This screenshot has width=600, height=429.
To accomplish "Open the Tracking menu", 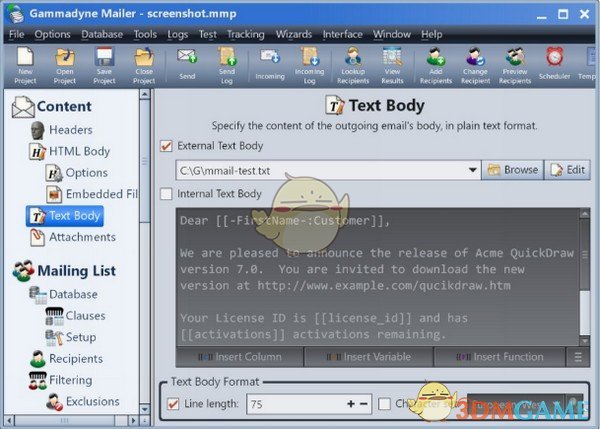I will [246, 34].
